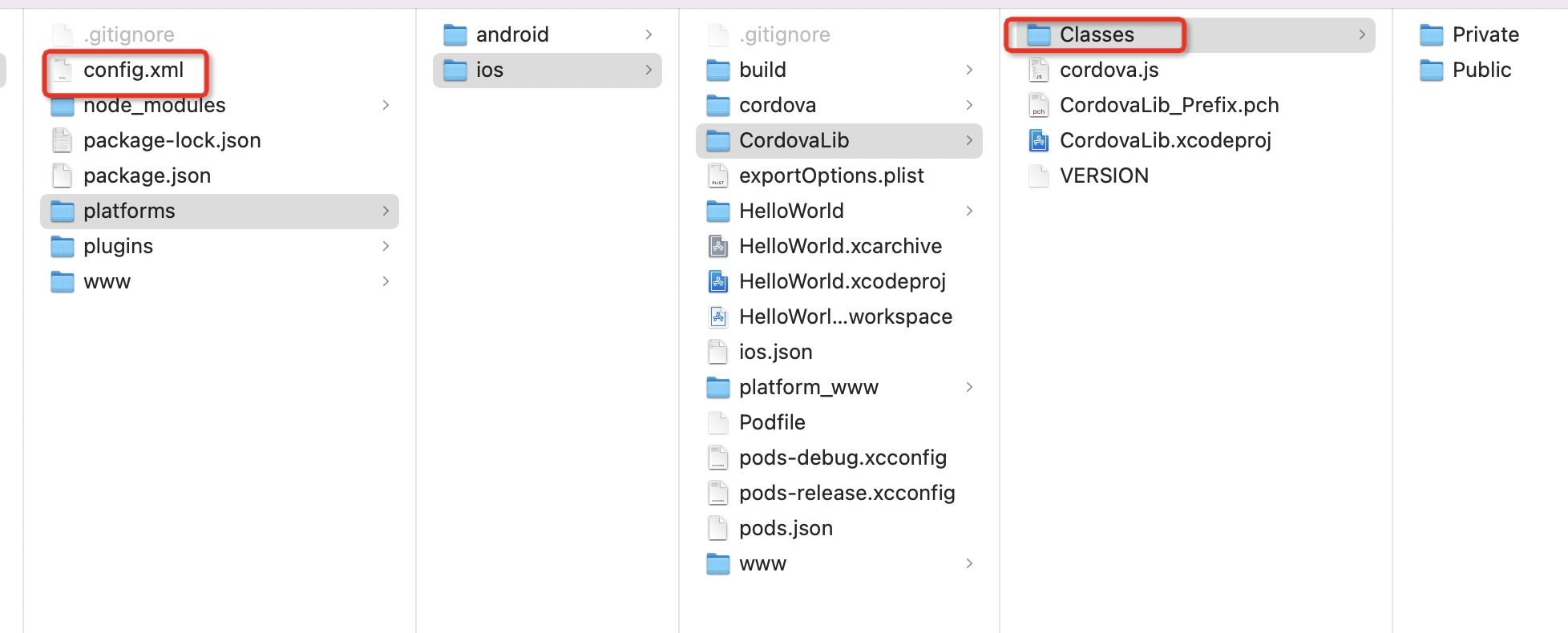Open the HelloWorld.xcodeproj Xcode project icon

[x=717, y=281]
